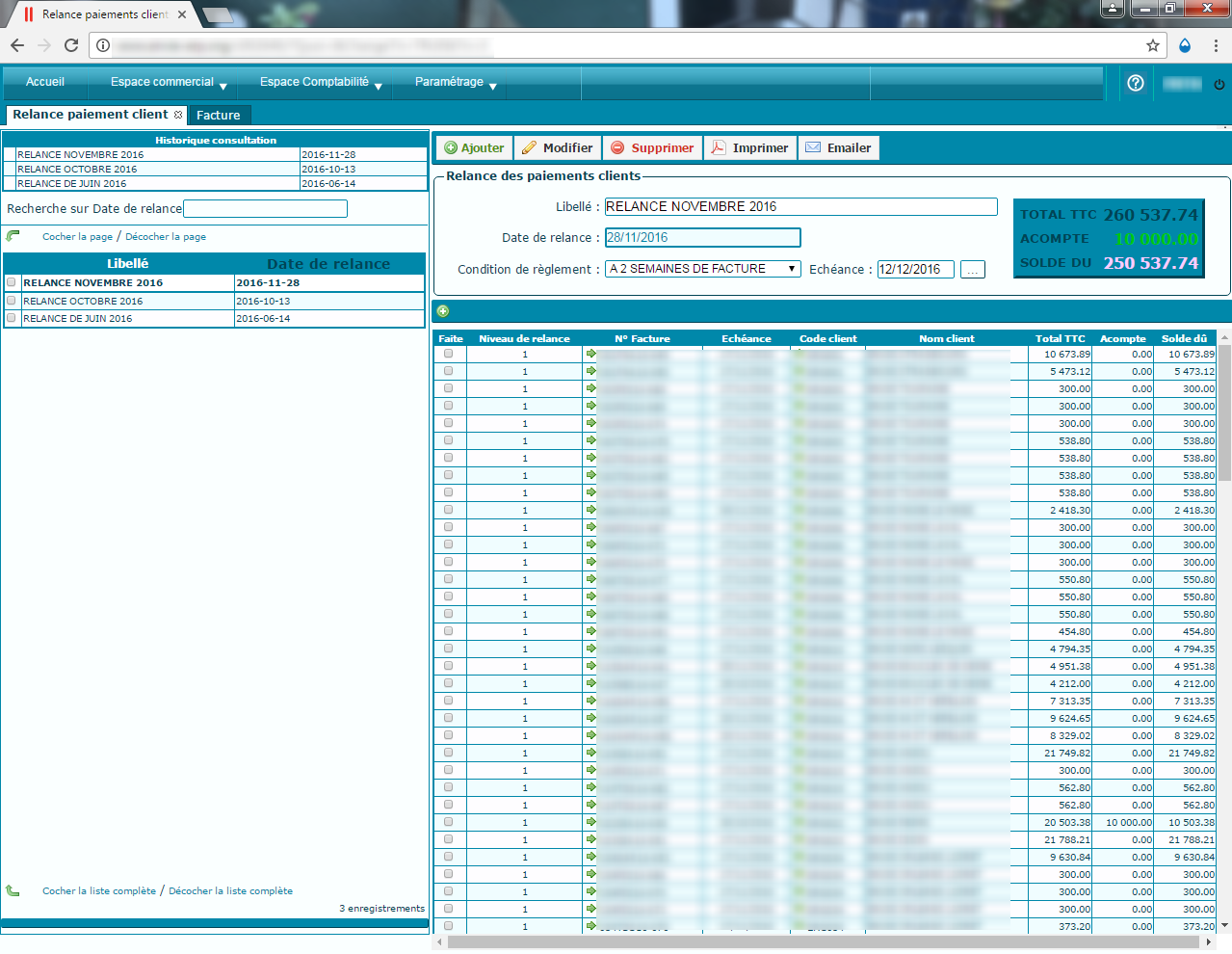The height and width of the screenshot is (954, 1232).
Task: Click the Modifier button
Action: tap(558, 148)
